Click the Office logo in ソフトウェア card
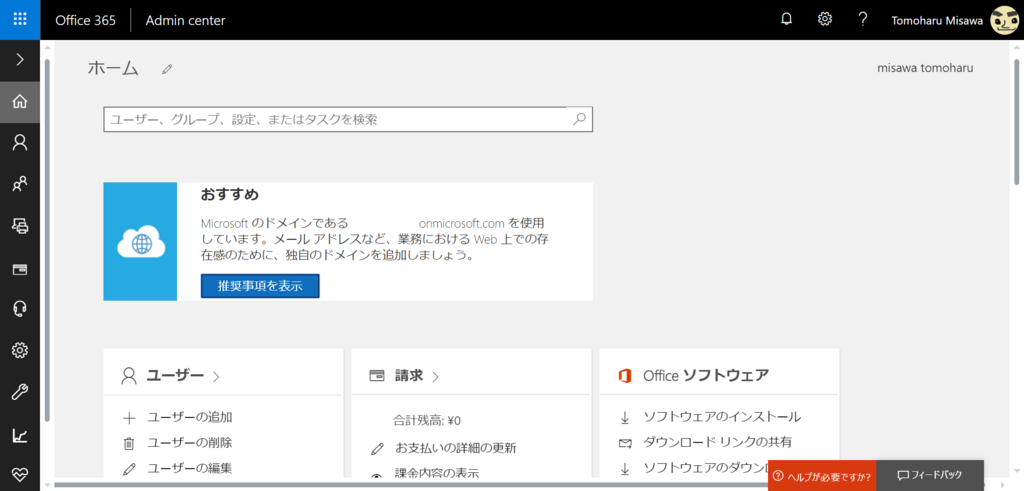1024x491 pixels. 625,375
